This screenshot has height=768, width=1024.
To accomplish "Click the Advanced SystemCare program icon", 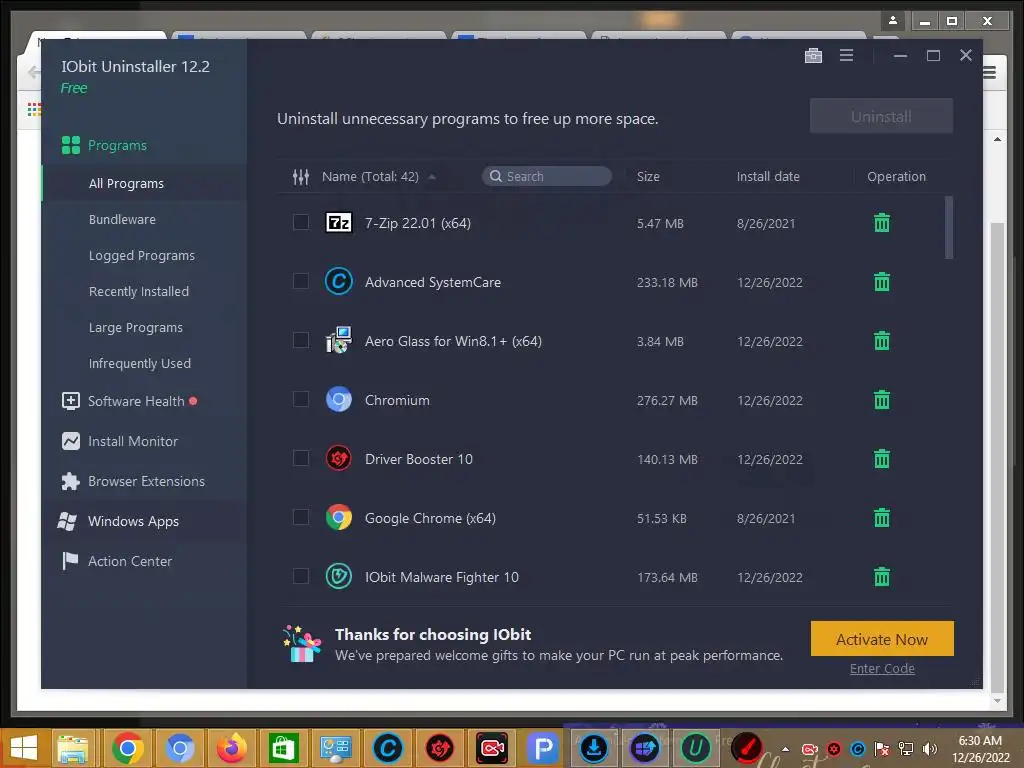I will tap(338, 281).
